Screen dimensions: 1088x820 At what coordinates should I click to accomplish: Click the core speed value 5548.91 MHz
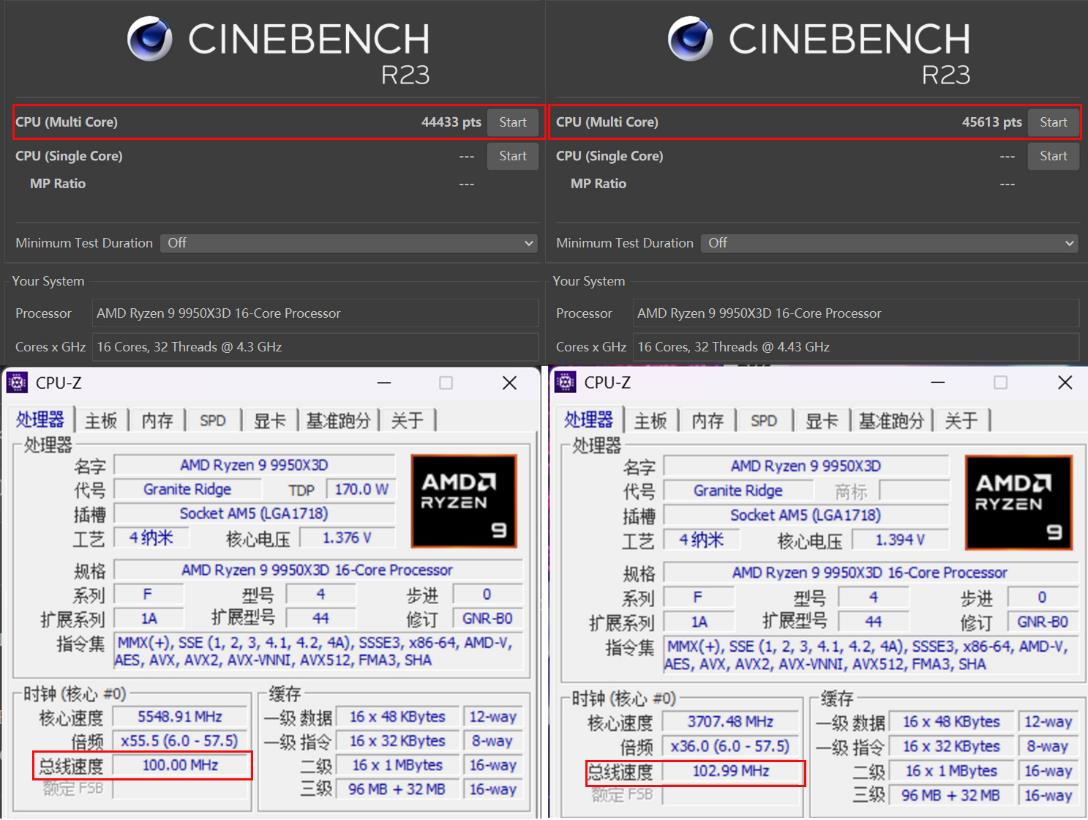point(180,717)
